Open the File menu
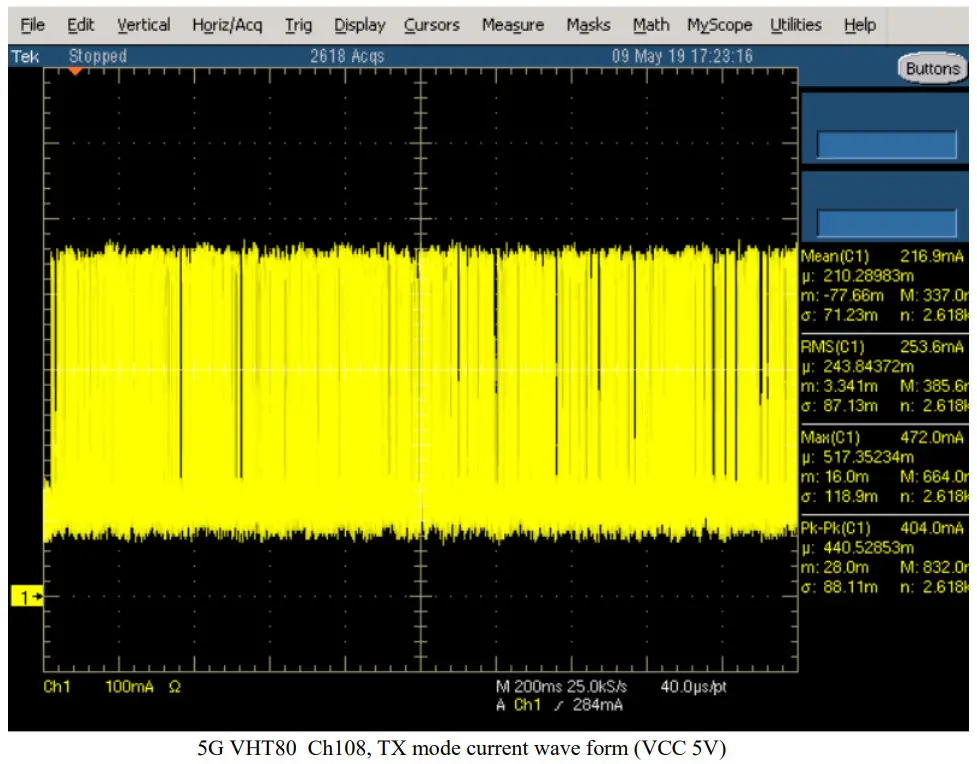 point(32,25)
